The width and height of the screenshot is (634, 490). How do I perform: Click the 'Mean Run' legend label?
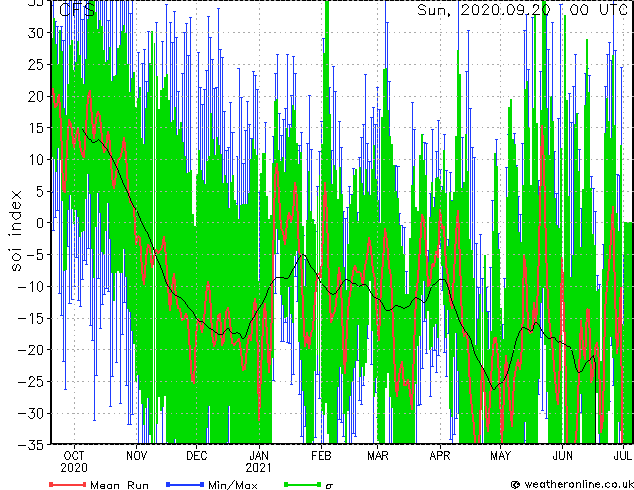pos(119,485)
